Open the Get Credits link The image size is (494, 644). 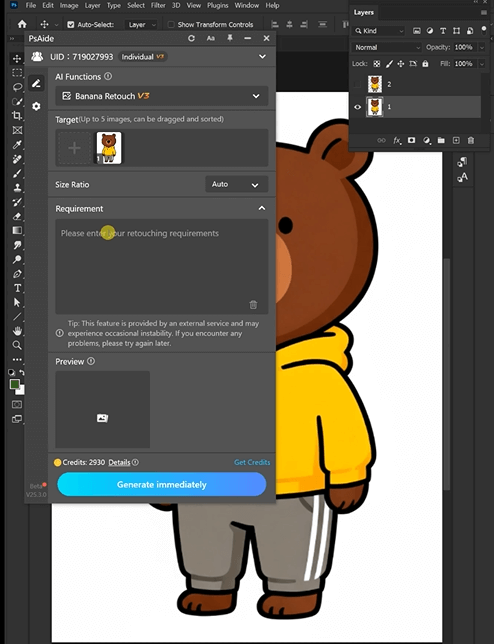(x=252, y=462)
